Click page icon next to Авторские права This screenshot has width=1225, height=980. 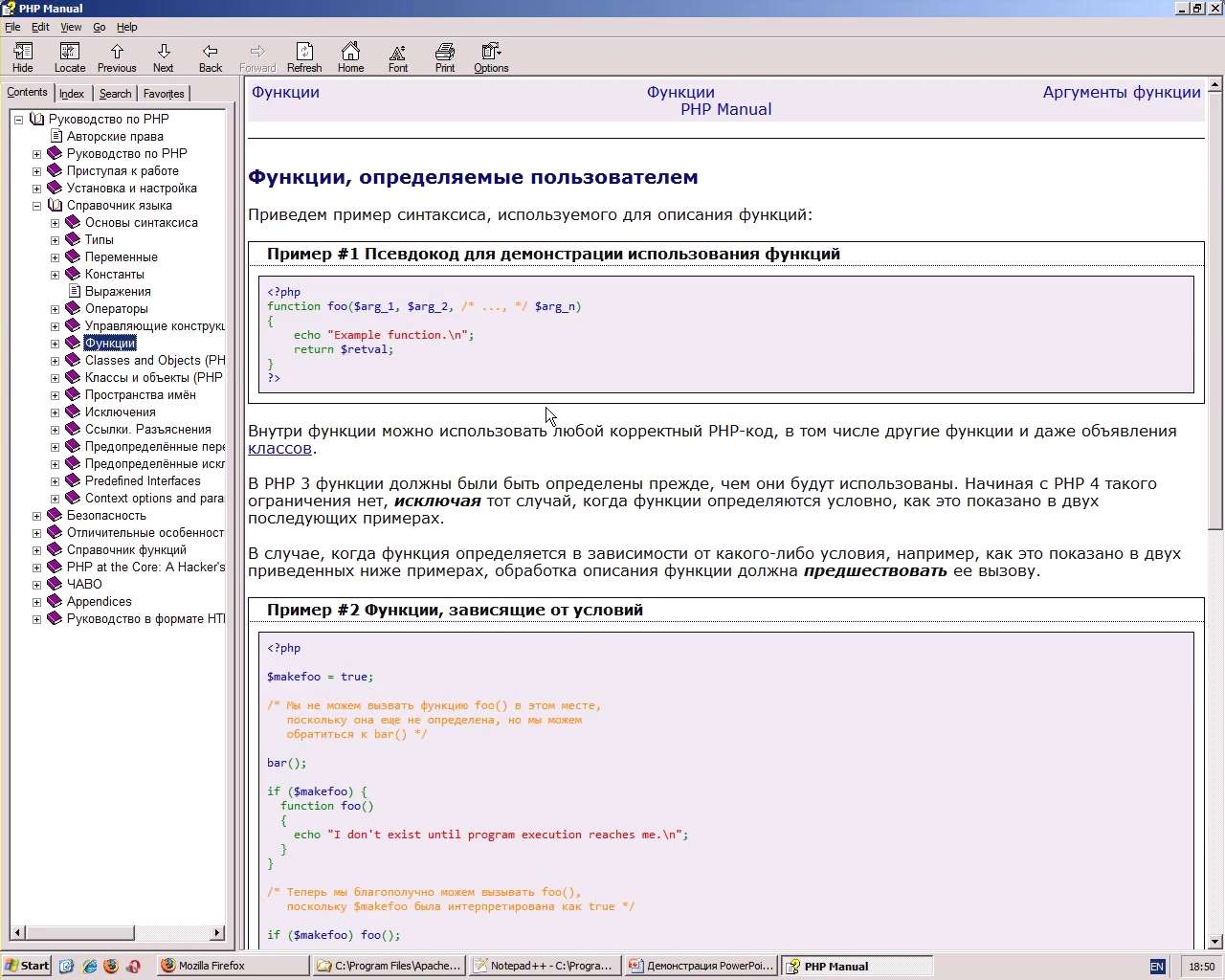56,136
